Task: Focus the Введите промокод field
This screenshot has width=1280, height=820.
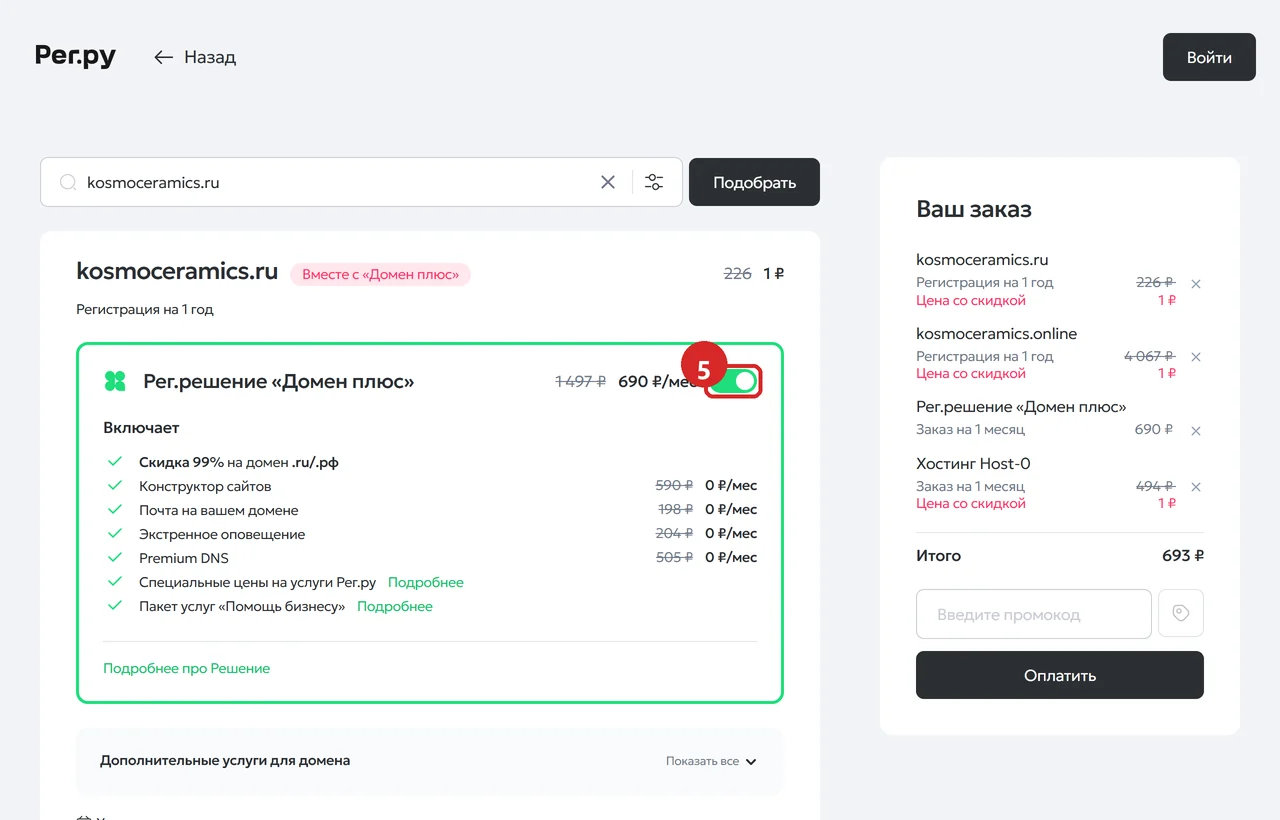Action: coord(1034,614)
